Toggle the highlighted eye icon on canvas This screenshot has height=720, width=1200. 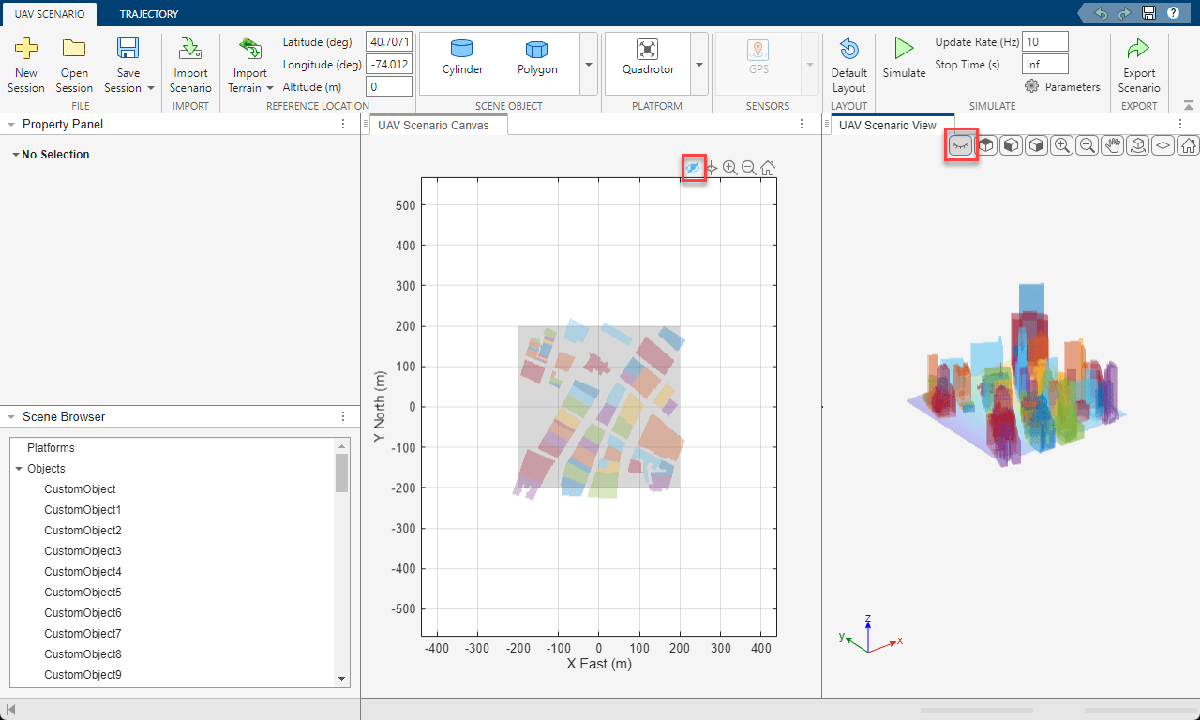694,167
